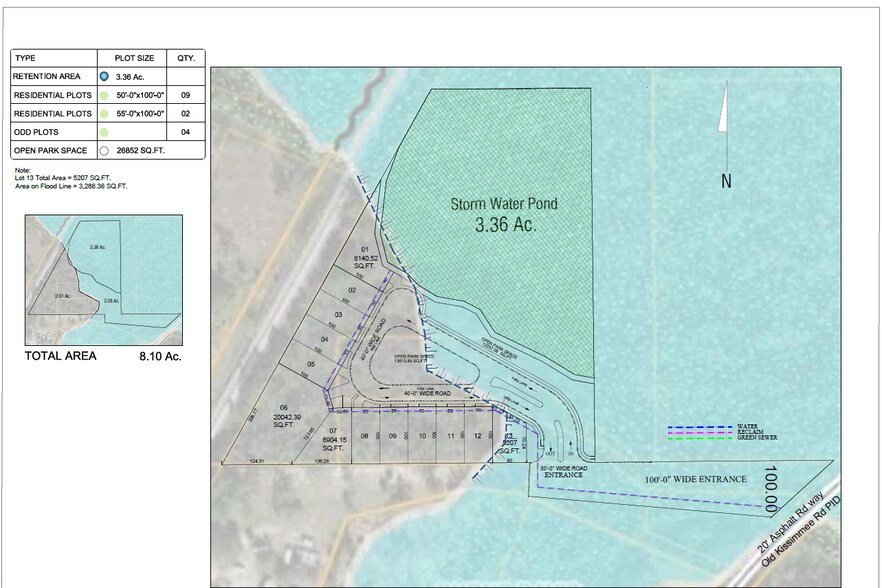Open the small overview map thumbnail
Screen dimensions: 882x588
point(104,280)
